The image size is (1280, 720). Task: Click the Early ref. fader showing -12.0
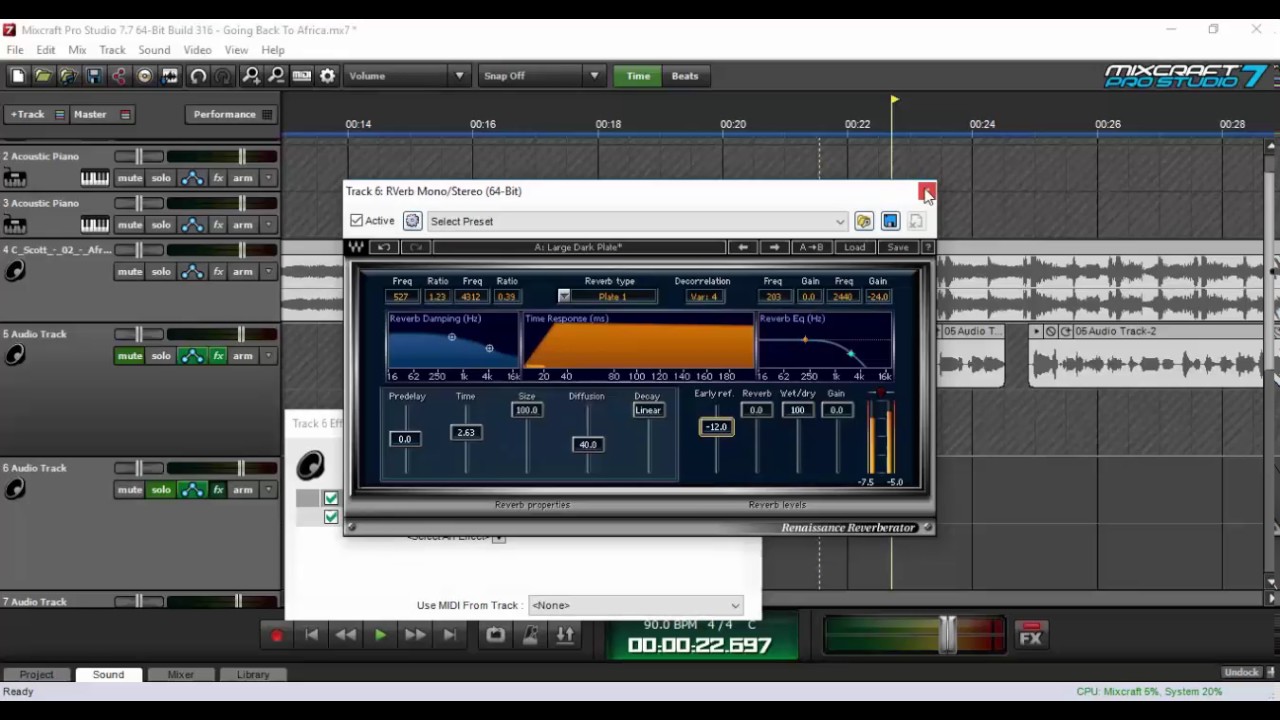[x=716, y=427]
